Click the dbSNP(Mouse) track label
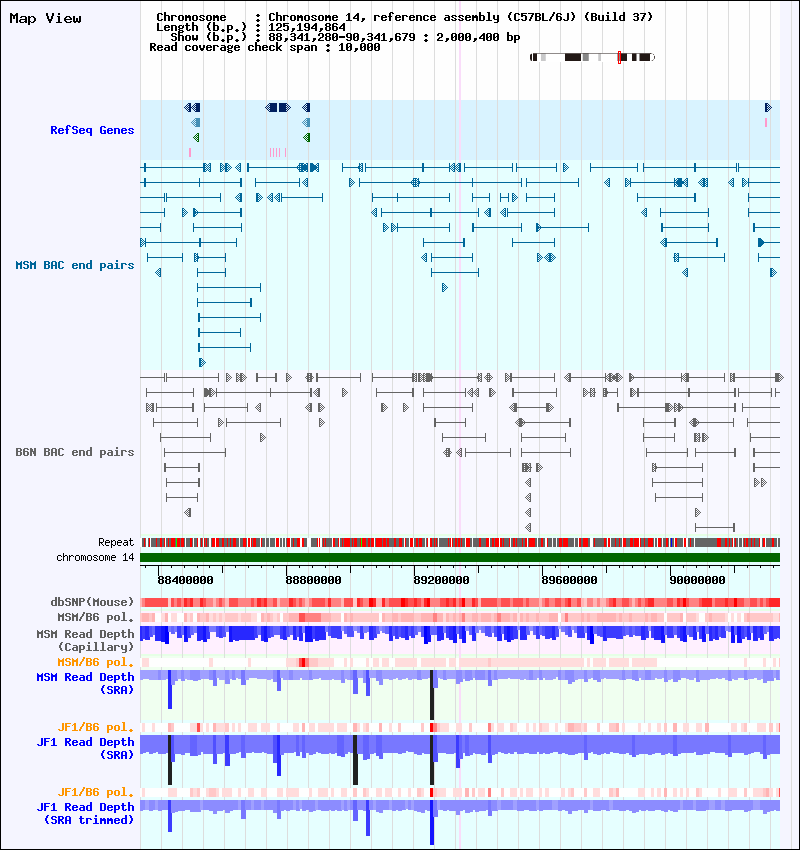The height and width of the screenshot is (850, 800). pyautogui.click(x=92, y=602)
